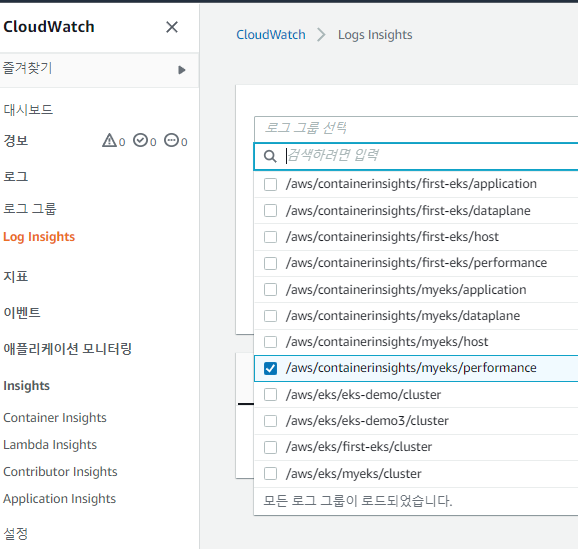This screenshot has height=549, width=578.
Task: Select /aws/containerinsights/first-eks/host text
Action: [x=392, y=237]
